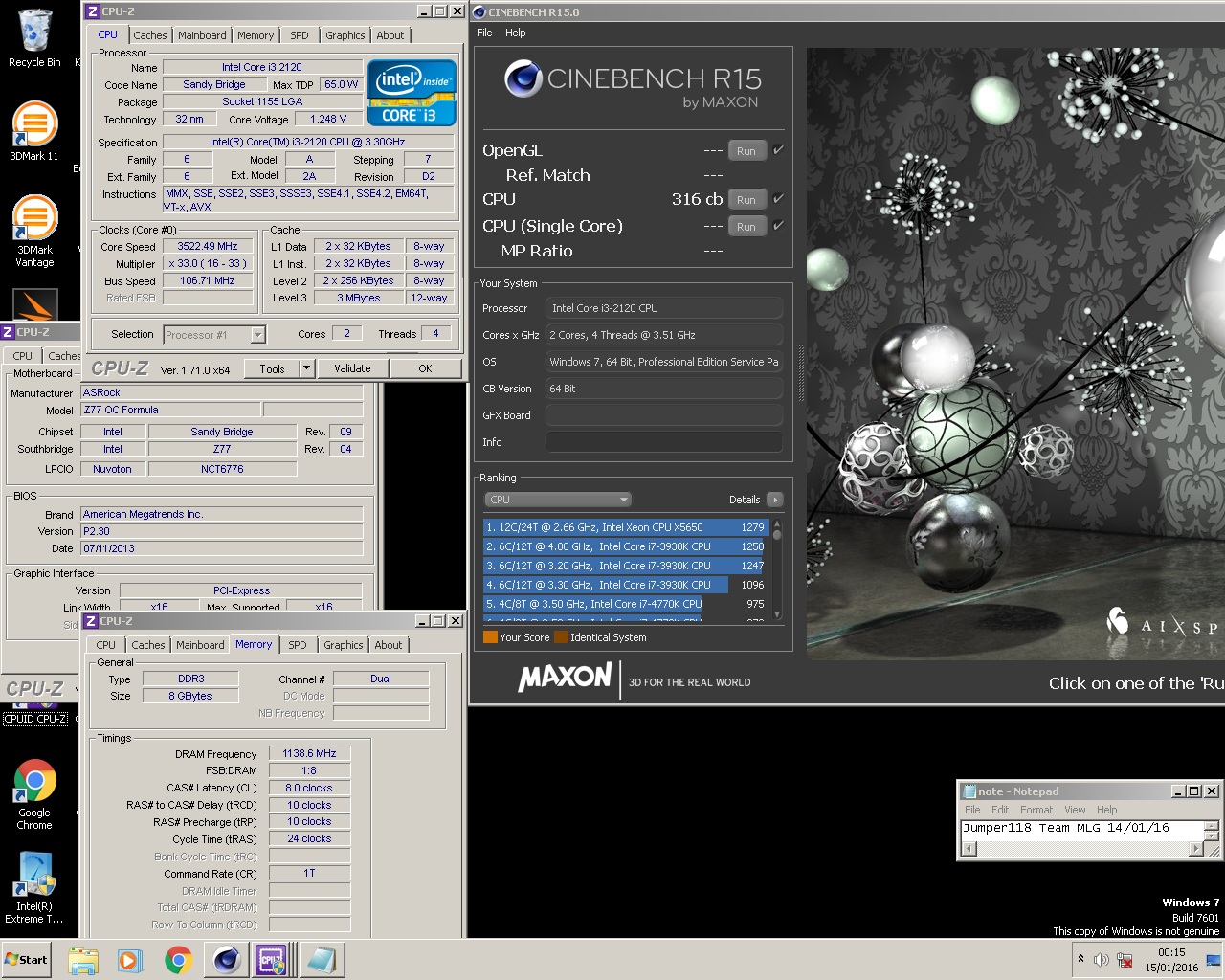This screenshot has width=1225, height=980.
Task: Open Windows Explorer from taskbar
Action: tap(83, 960)
